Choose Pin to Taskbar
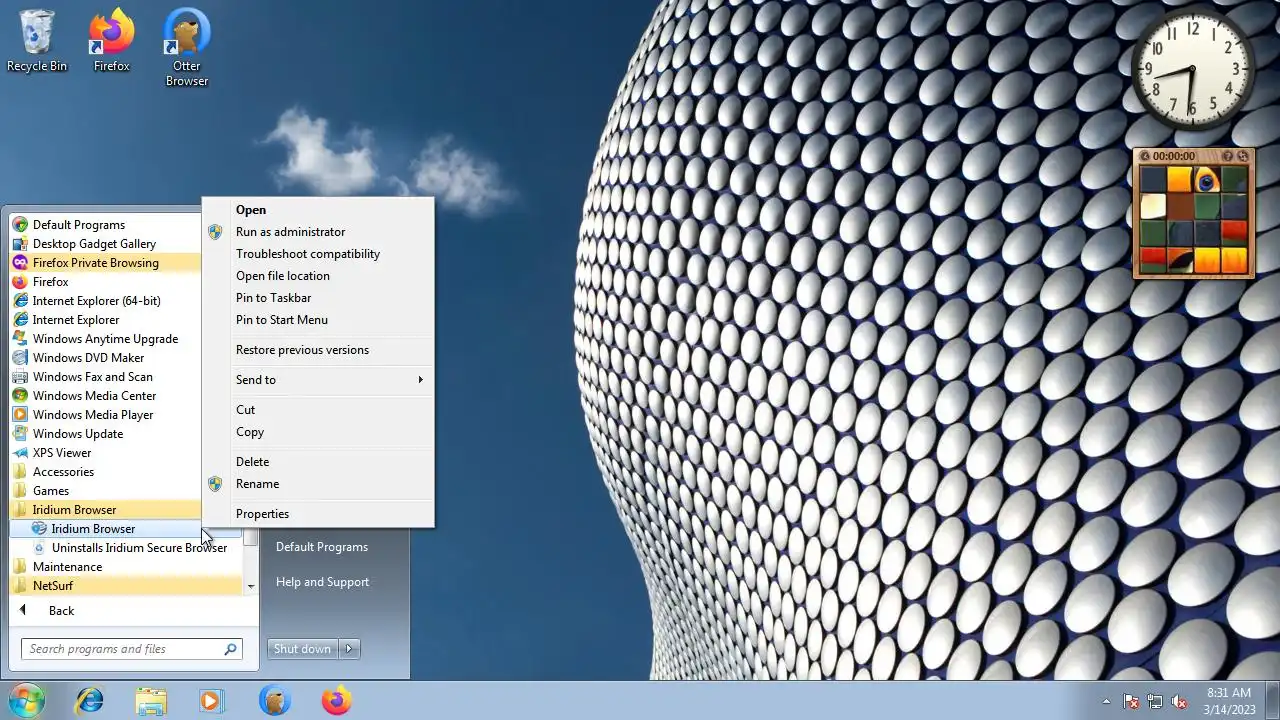This screenshot has width=1280, height=720. click(318, 298)
